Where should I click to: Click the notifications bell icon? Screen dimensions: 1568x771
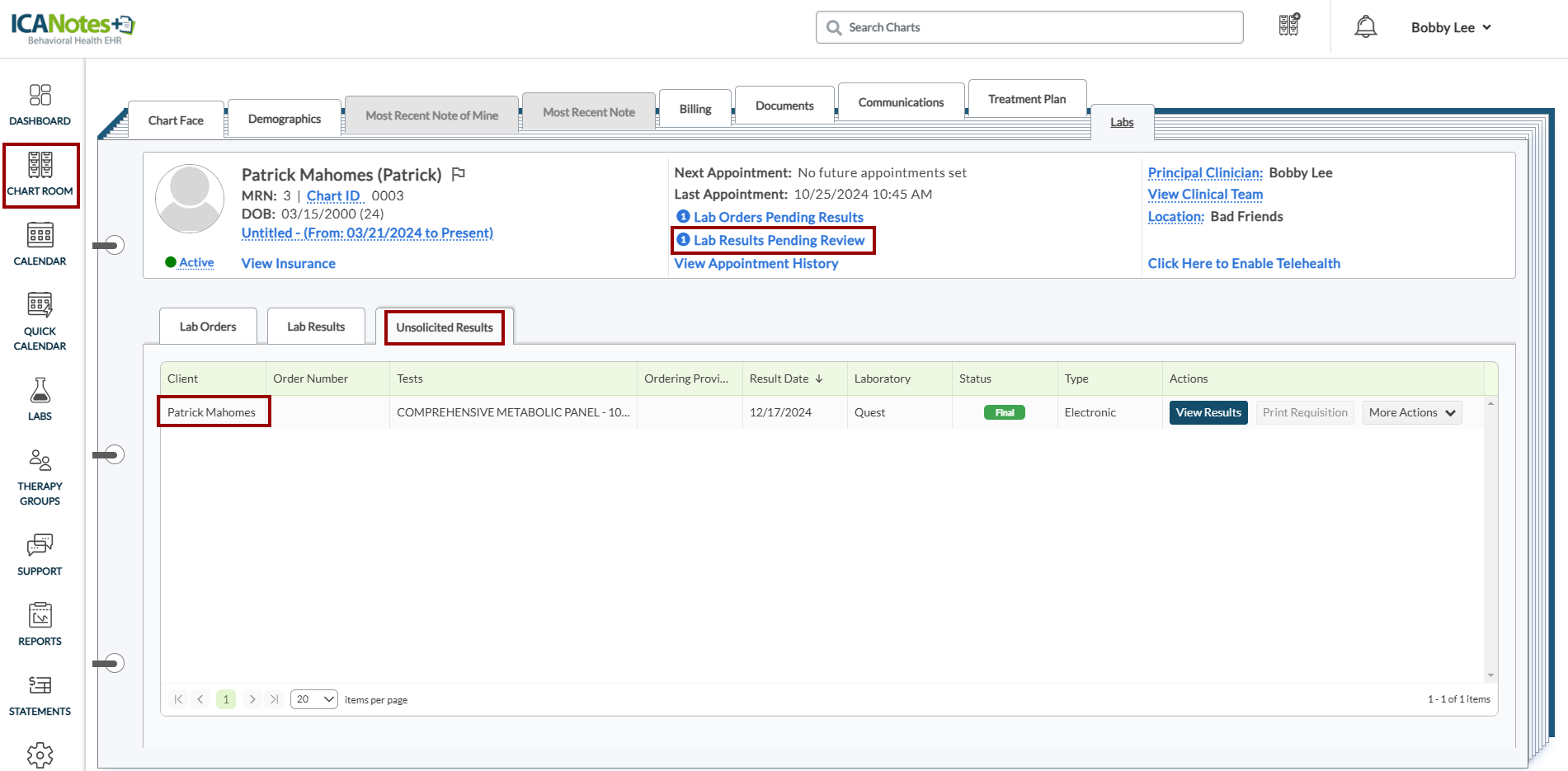click(x=1365, y=27)
